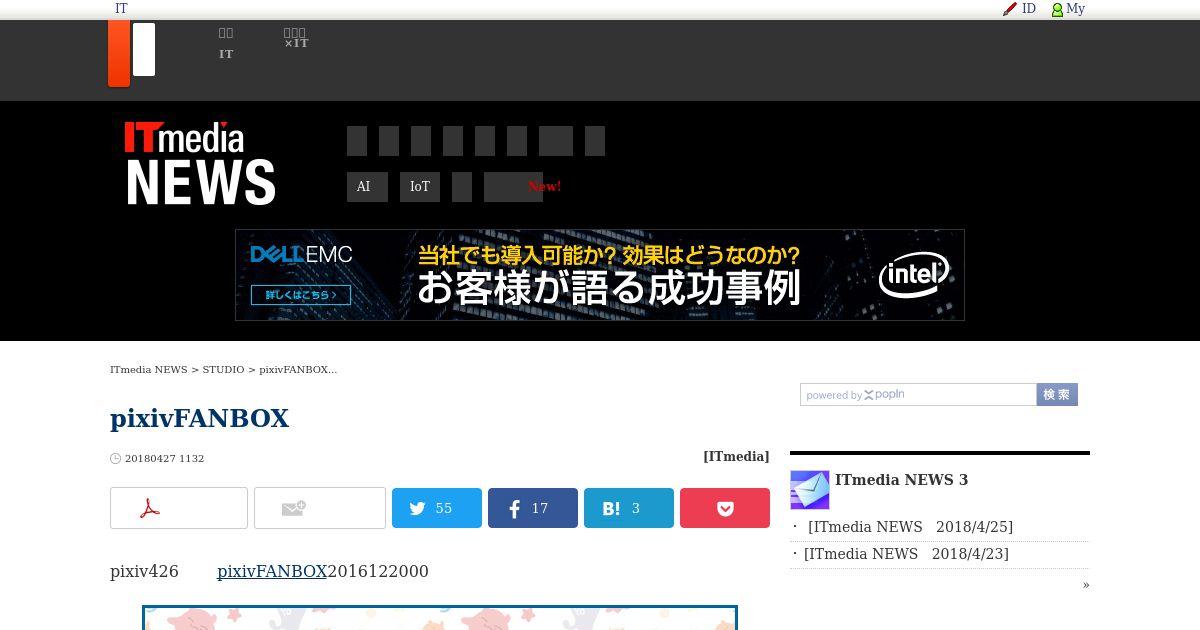
Task: Click the ITmedia NEWS newsletter mail icon
Action: [x=810, y=490]
